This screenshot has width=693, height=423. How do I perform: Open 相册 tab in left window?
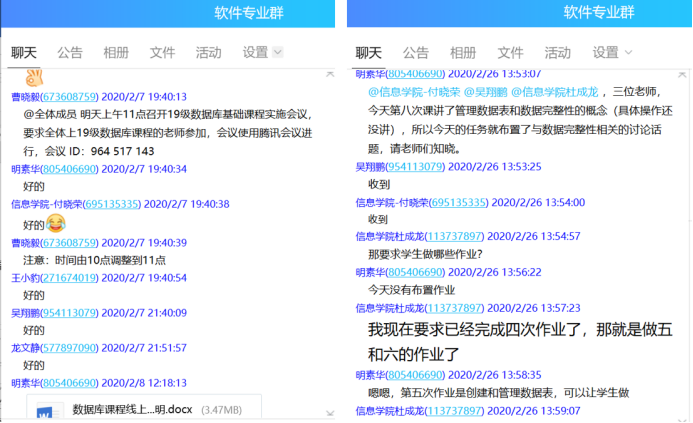click(116, 53)
